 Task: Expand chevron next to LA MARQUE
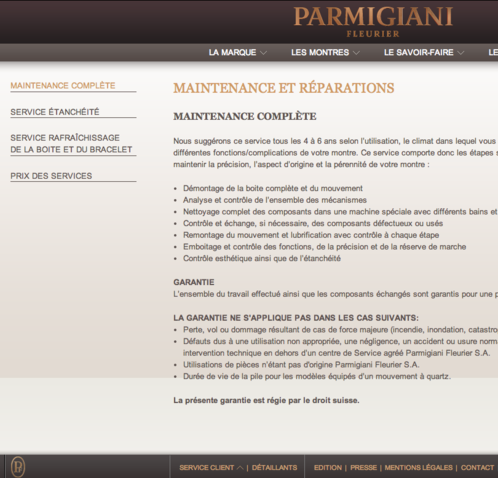263,53
